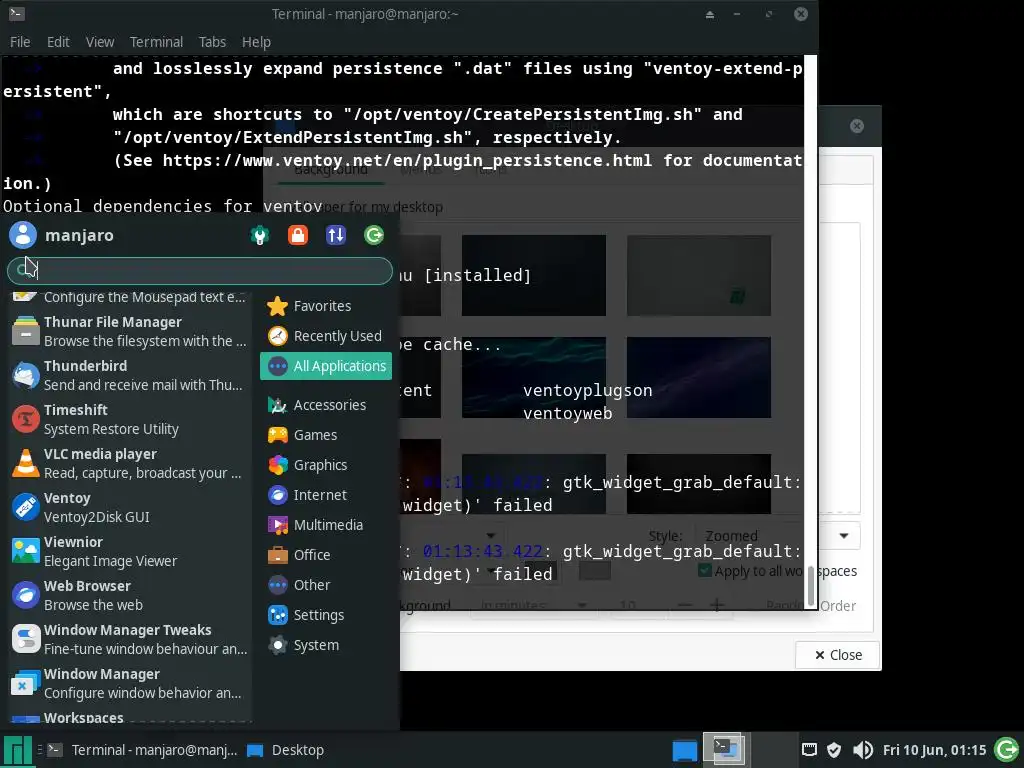Show Recently Used applications

[x=326, y=336]
